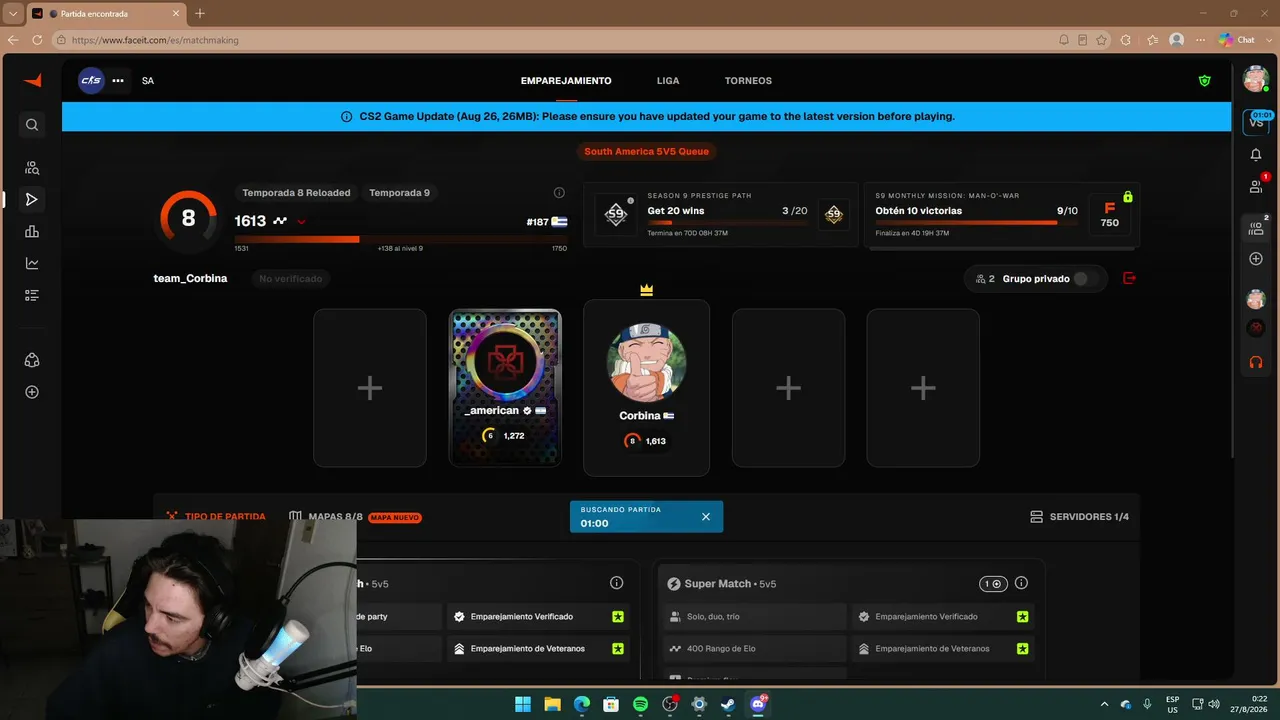Click the Super Match Emparejamiento Verificado option

click(x=943, y=617)
